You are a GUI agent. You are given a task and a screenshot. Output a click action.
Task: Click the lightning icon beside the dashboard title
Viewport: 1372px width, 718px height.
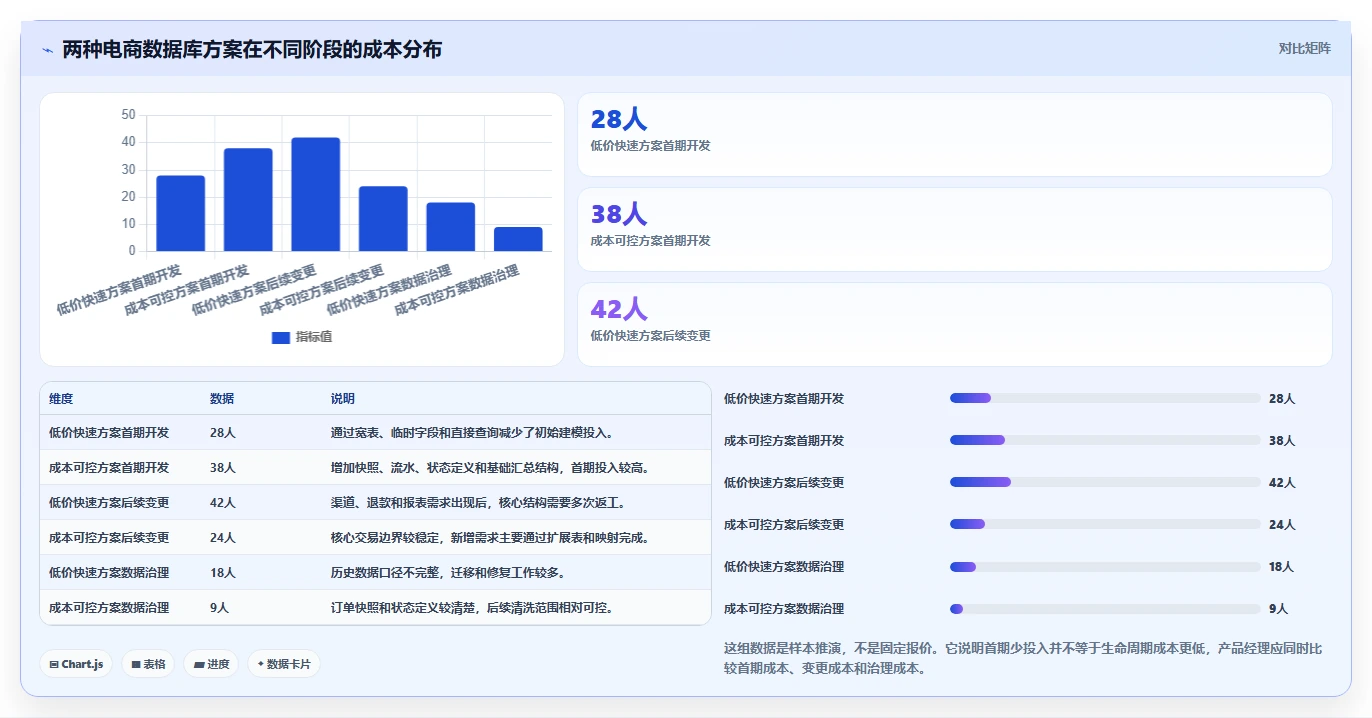(47, 50)
